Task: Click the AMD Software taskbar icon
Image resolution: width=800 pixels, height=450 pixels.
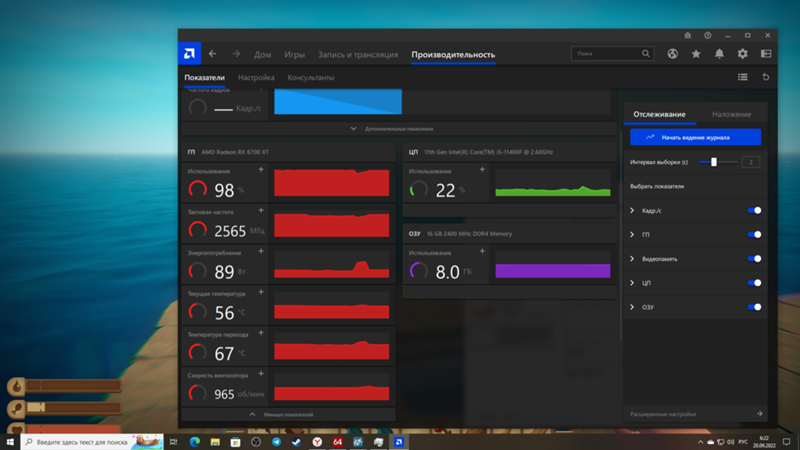Action: coord(399,442)
